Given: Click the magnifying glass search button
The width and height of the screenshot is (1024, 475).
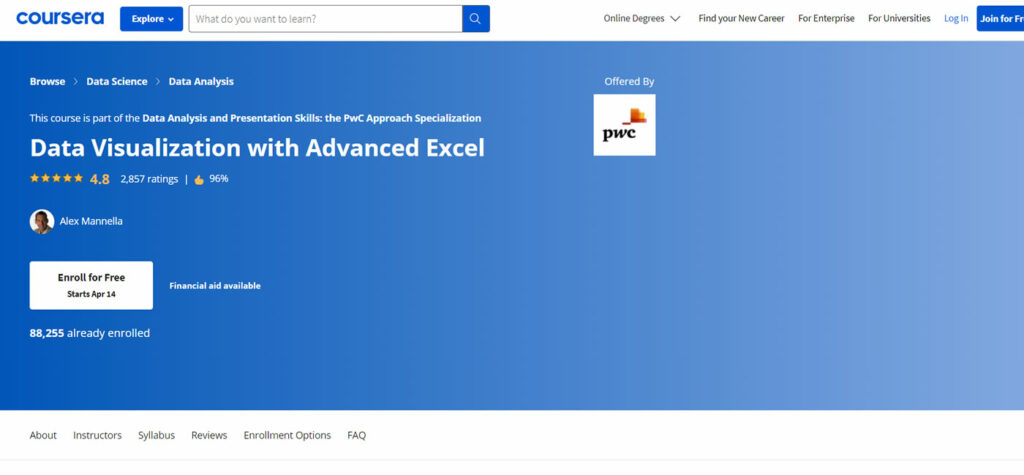Looking at the screenshot, I should (x=476, y=19).
